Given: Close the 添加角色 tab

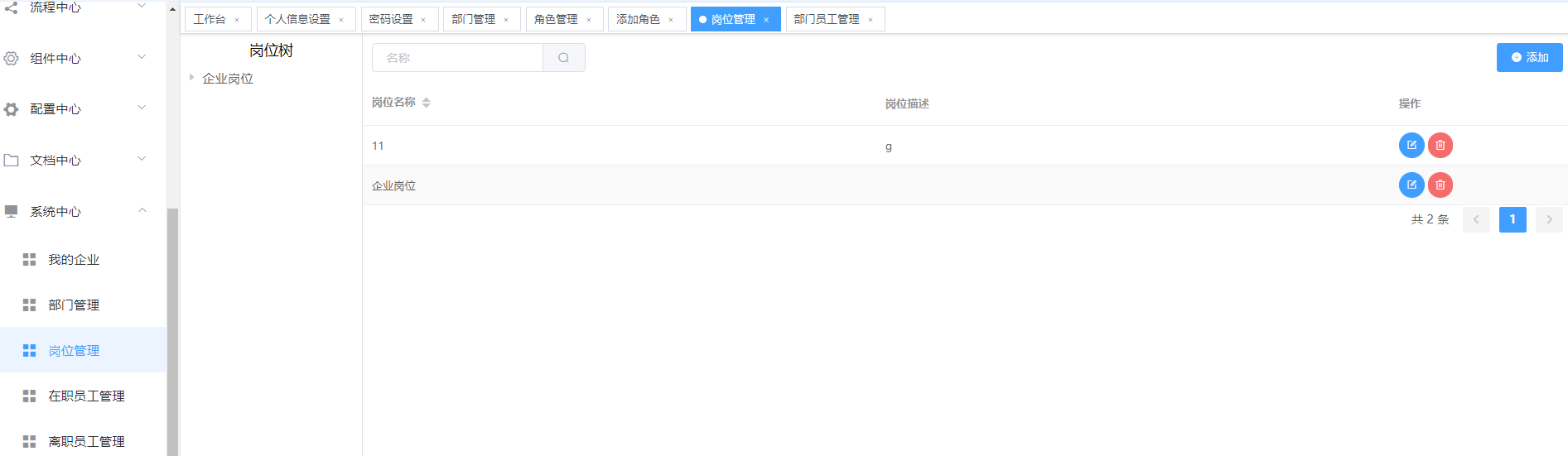Looking at the screenshot, I should pos(671,20).
